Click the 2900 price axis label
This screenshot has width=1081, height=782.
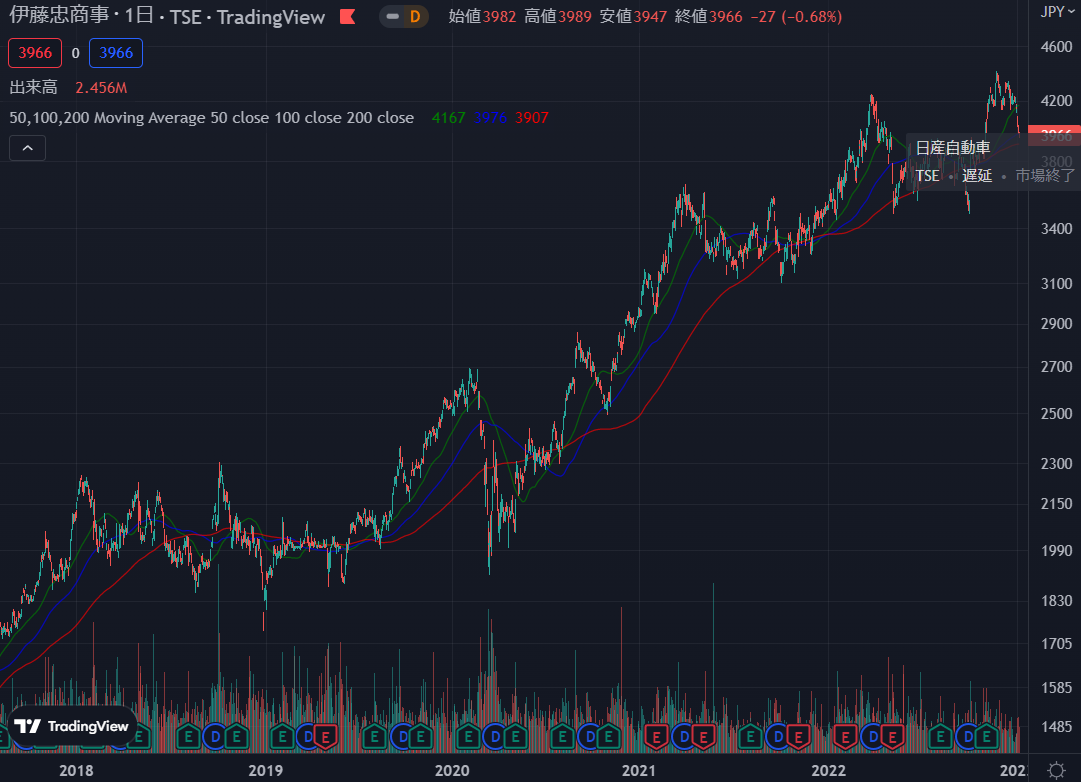(1056, 323)
